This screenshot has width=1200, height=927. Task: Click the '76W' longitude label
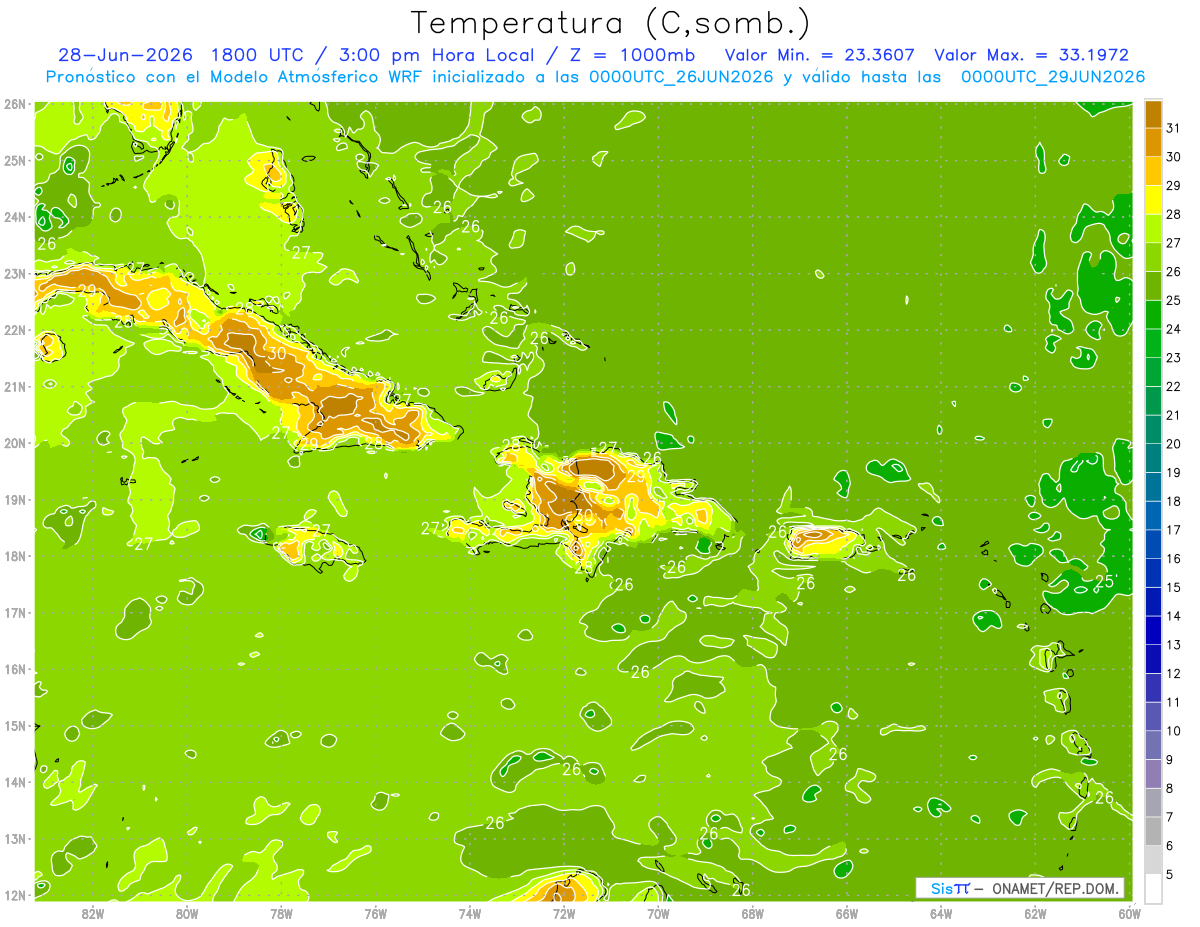(375, 913)
